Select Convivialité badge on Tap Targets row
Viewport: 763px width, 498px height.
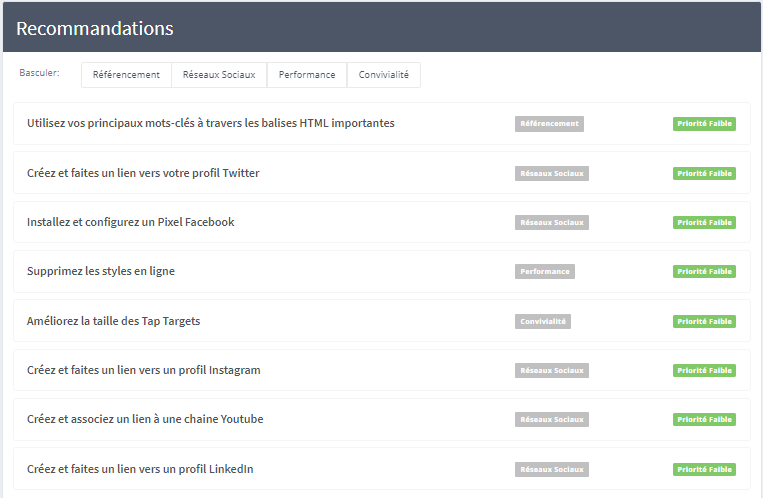543,321
